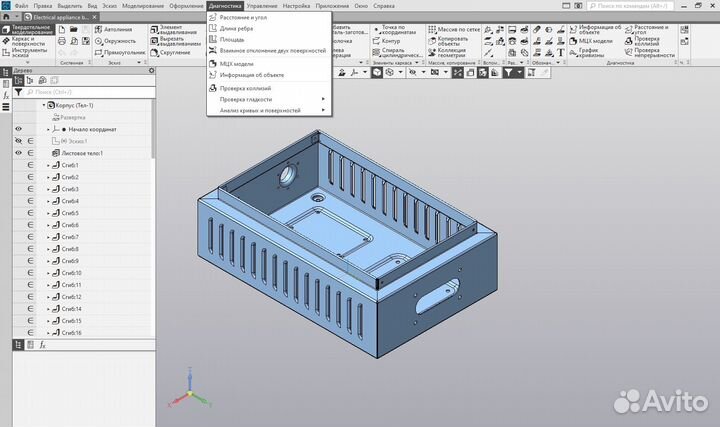Choose Массив по сетке tool
720x427 pixels.
[454, 29]
